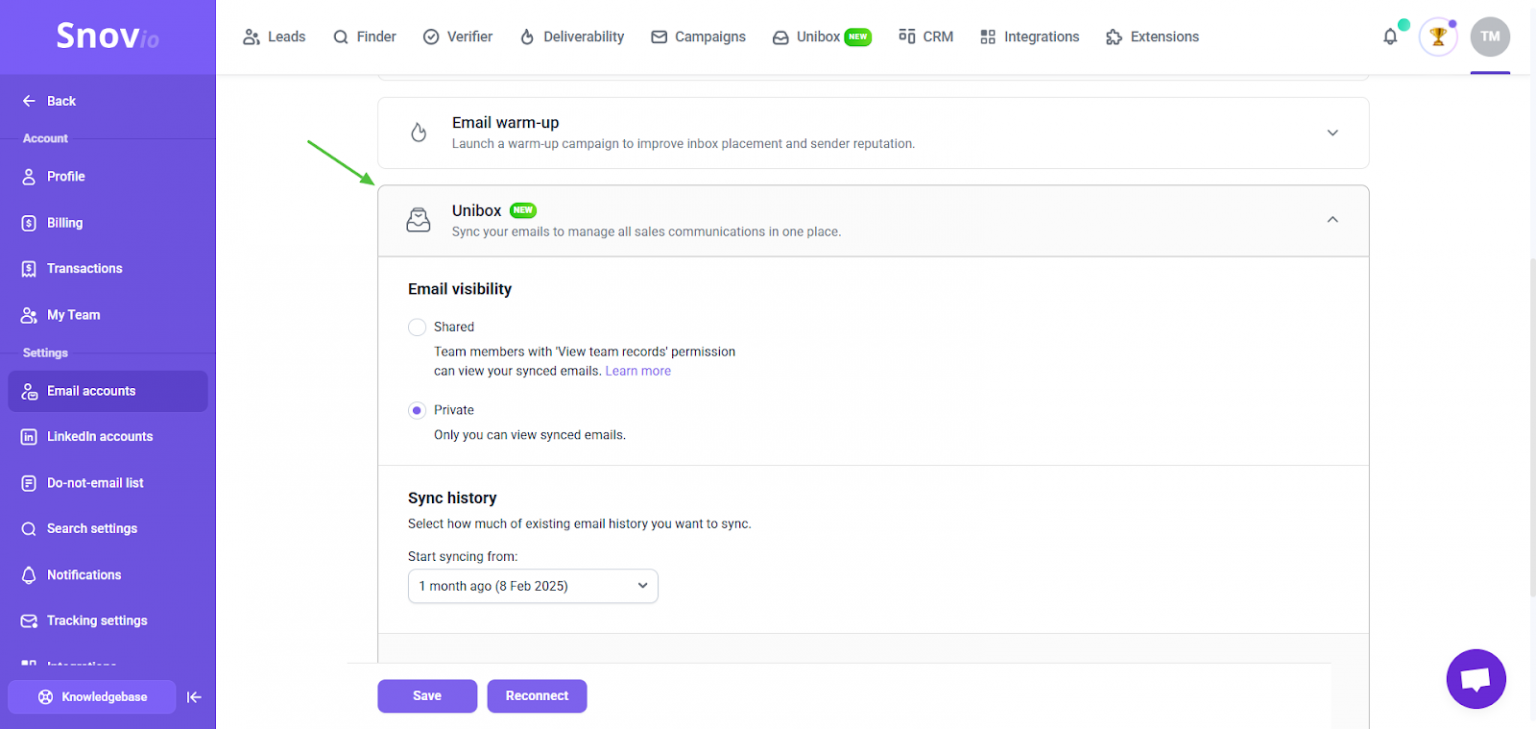Open the trophy achievements icon

(1438, 37)
